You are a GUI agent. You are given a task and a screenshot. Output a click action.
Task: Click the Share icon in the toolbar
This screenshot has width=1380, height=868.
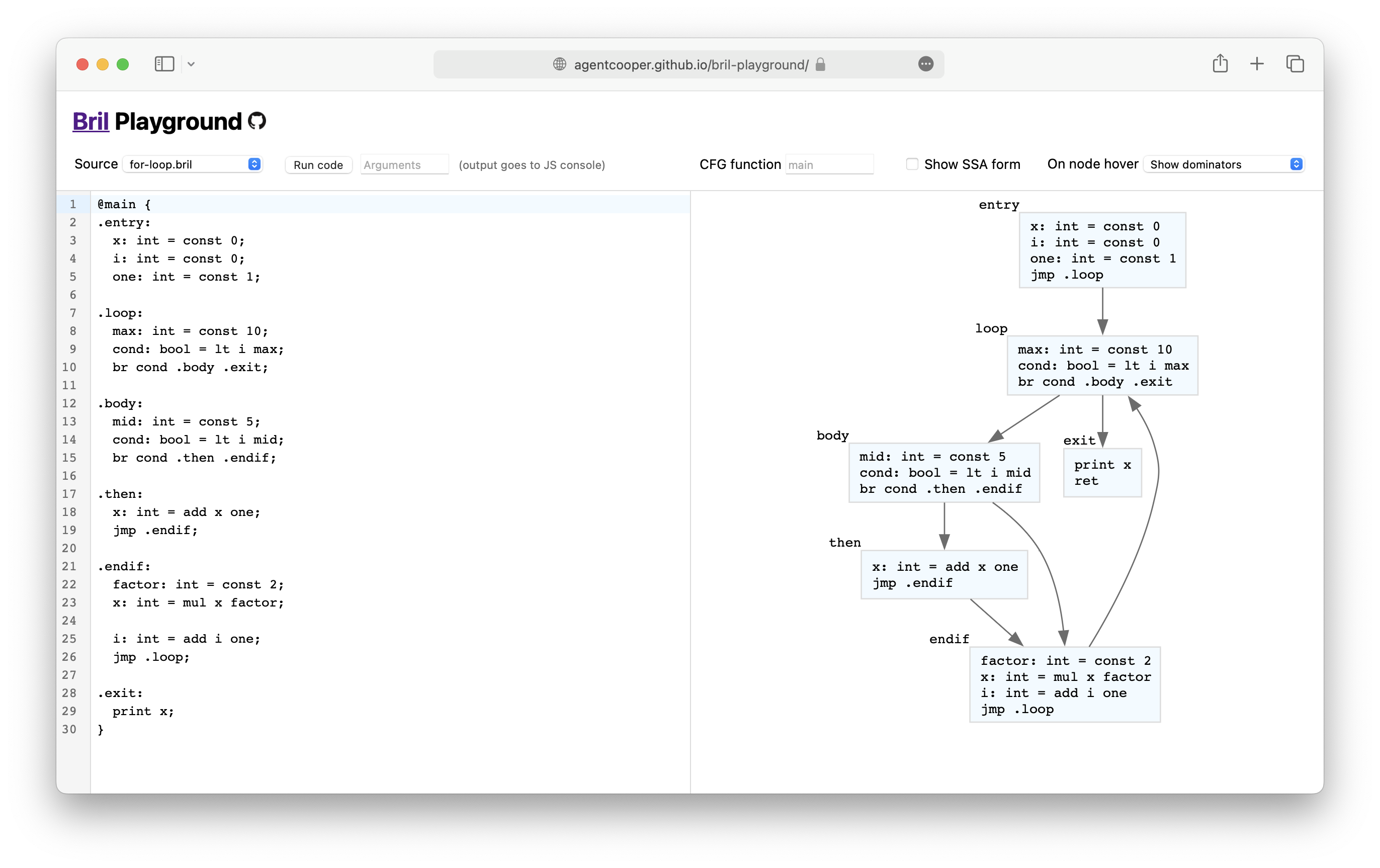[1220, 63]
